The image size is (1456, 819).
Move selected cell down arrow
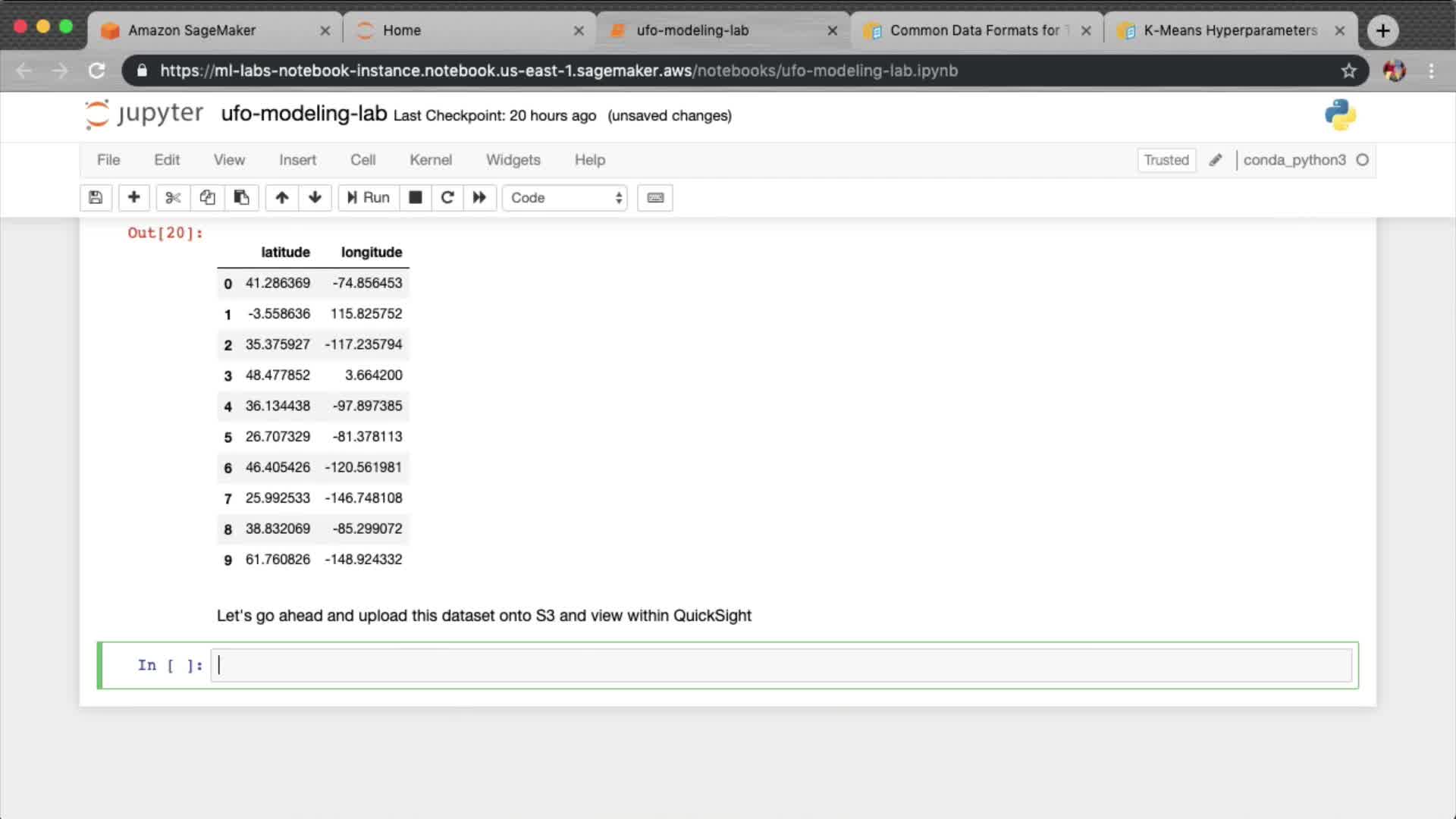click(x=315, y=198)
